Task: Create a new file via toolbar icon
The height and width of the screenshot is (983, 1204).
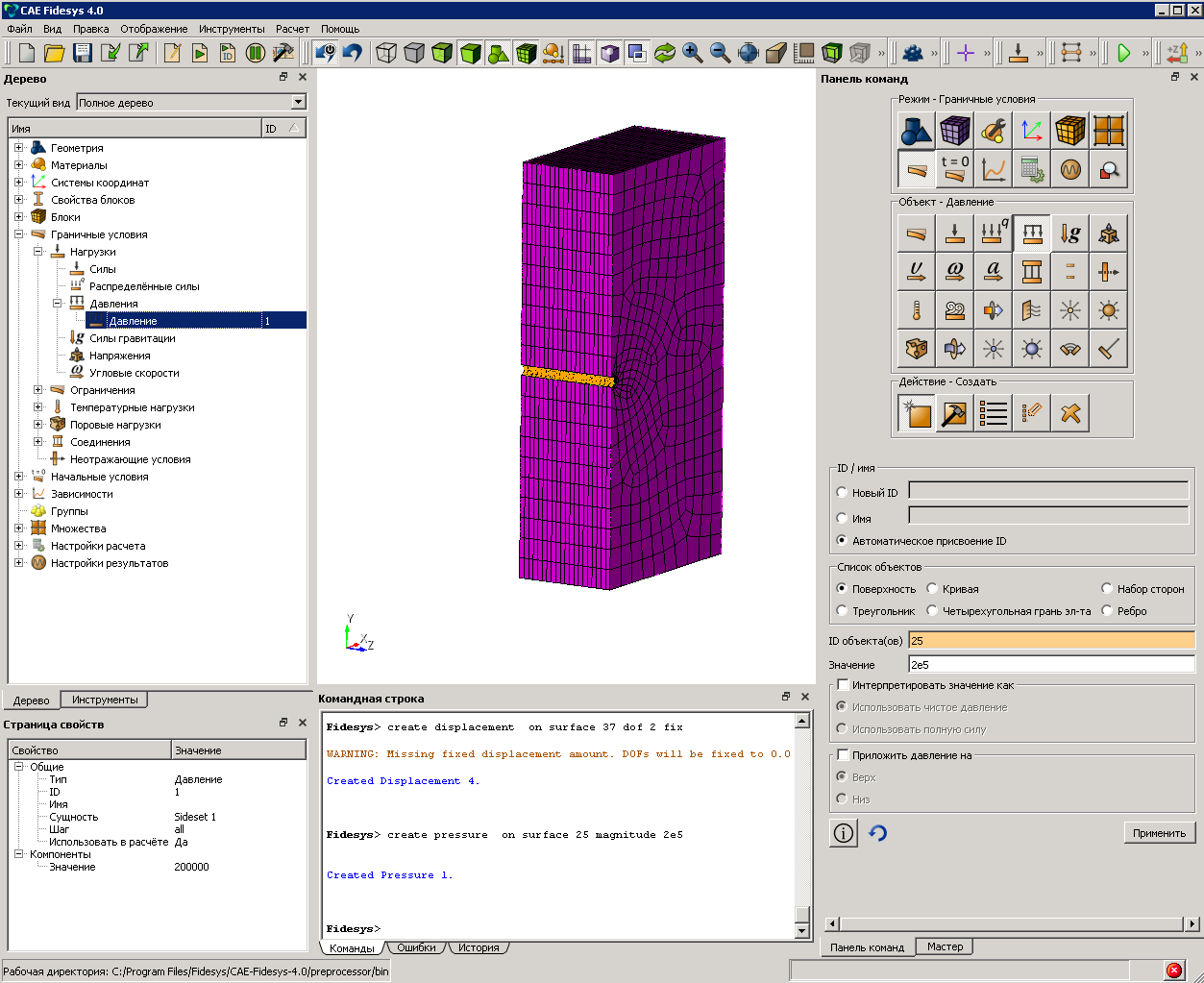Action: 27,53
